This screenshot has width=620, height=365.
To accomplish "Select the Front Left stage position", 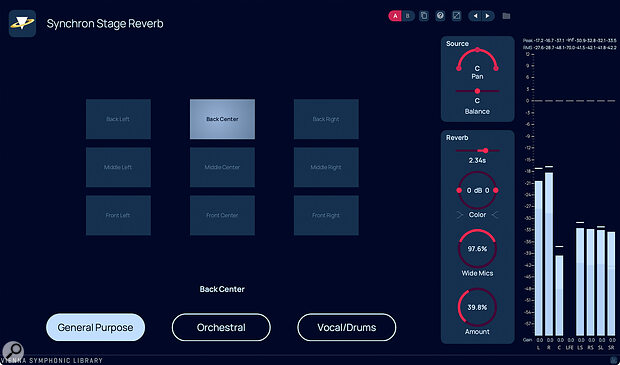I will 118,216.
